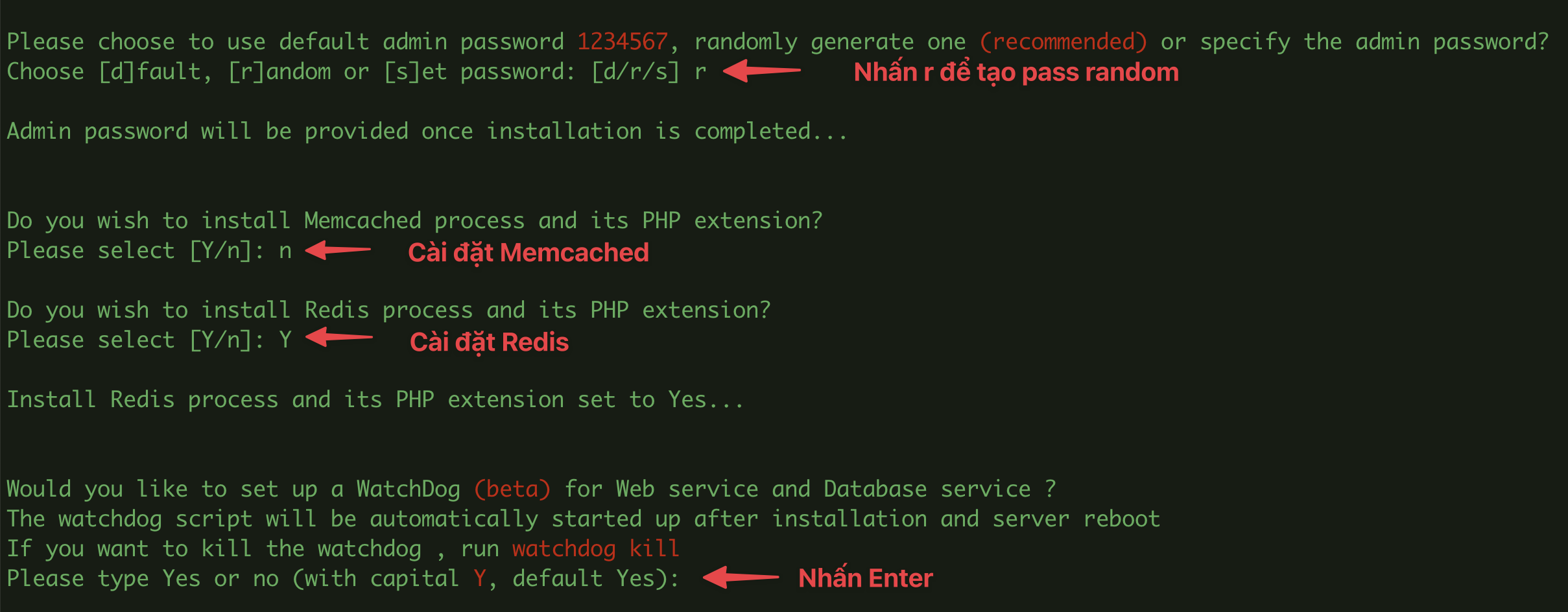Click the typed 'Y' answer for Redis
Viewport: 1568px width, 612px height.
tap(285, 339)
